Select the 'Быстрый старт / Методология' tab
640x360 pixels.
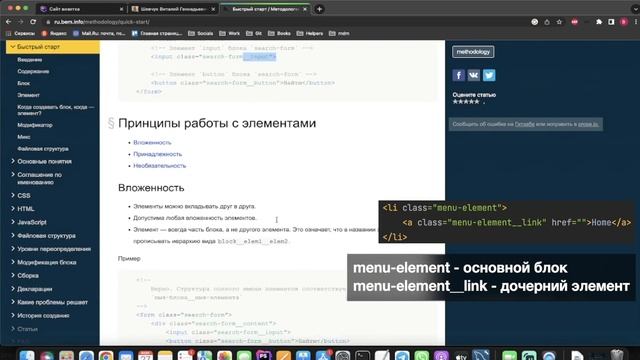[265, 9]
